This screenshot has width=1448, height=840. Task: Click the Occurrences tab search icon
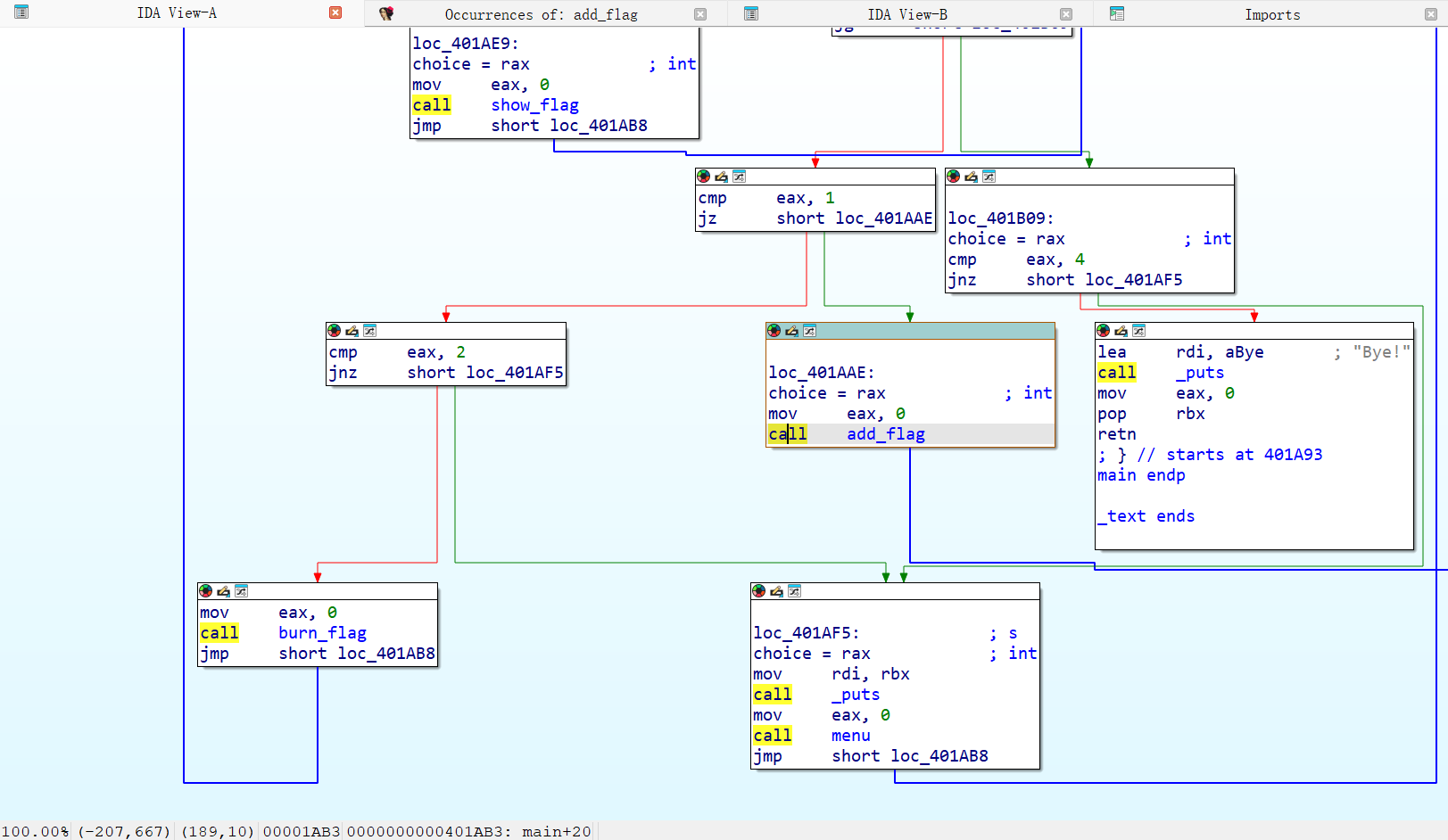tap(386, 13)
